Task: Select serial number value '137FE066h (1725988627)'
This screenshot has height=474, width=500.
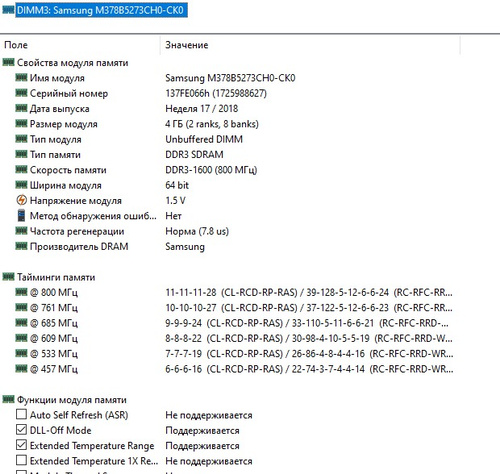Action: (x=216, y=93)
